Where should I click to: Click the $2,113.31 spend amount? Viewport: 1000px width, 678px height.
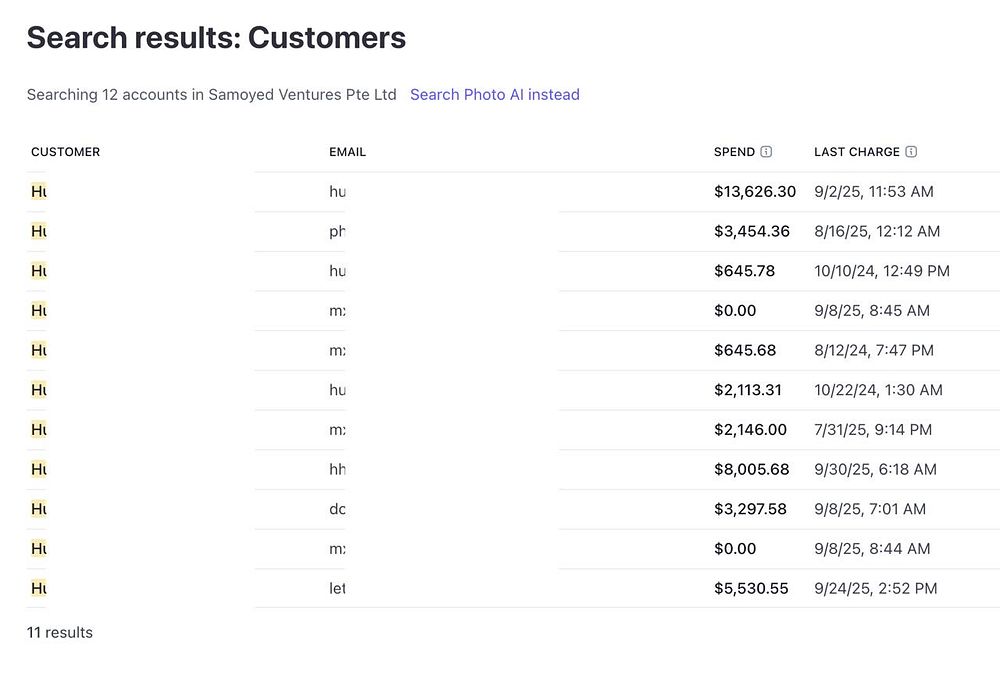745,390
